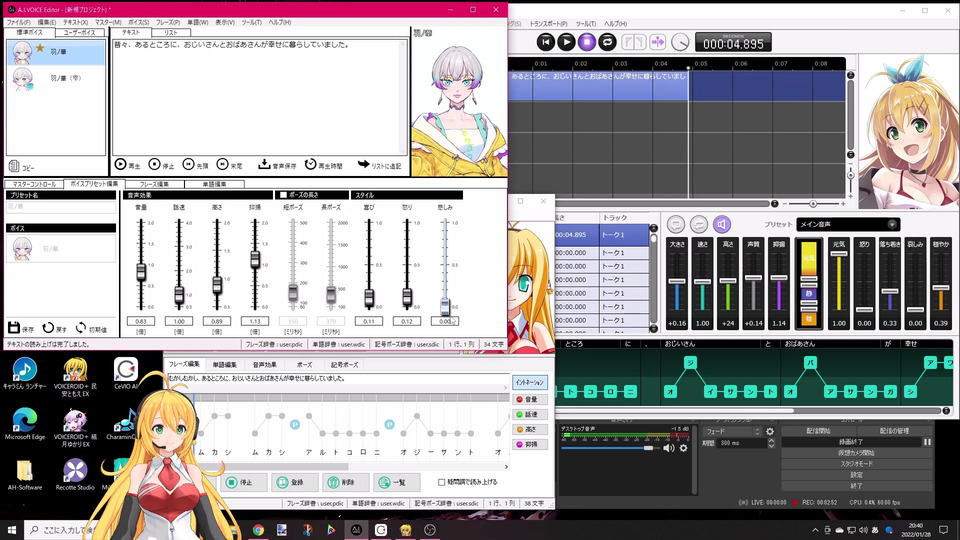Screen dimensions: 960x540
Task: Click the 初期値 reset icon
Action: click(81, 328)
